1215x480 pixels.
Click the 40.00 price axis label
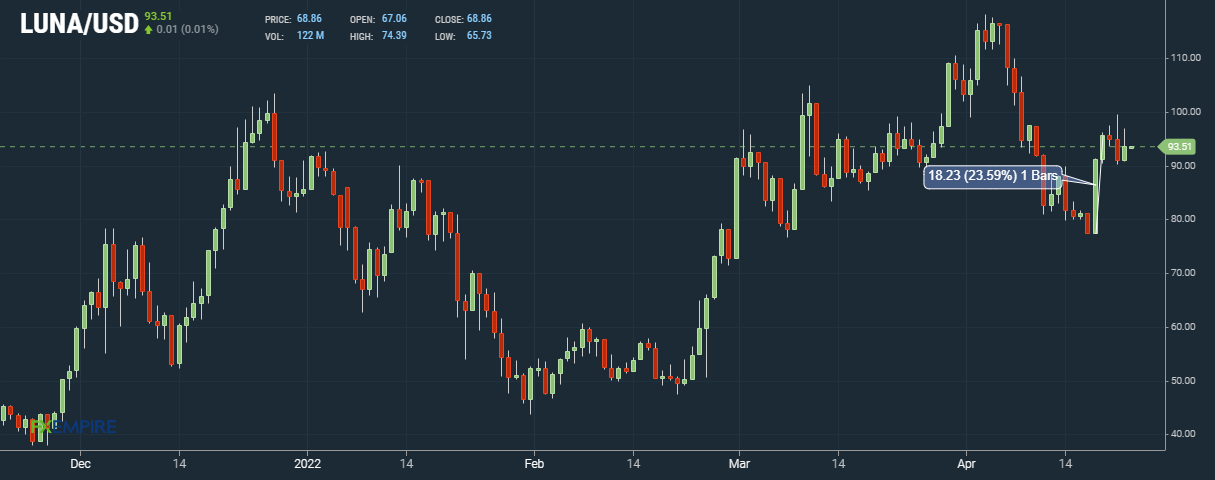pyautogui.click(x=1186, y=434)
